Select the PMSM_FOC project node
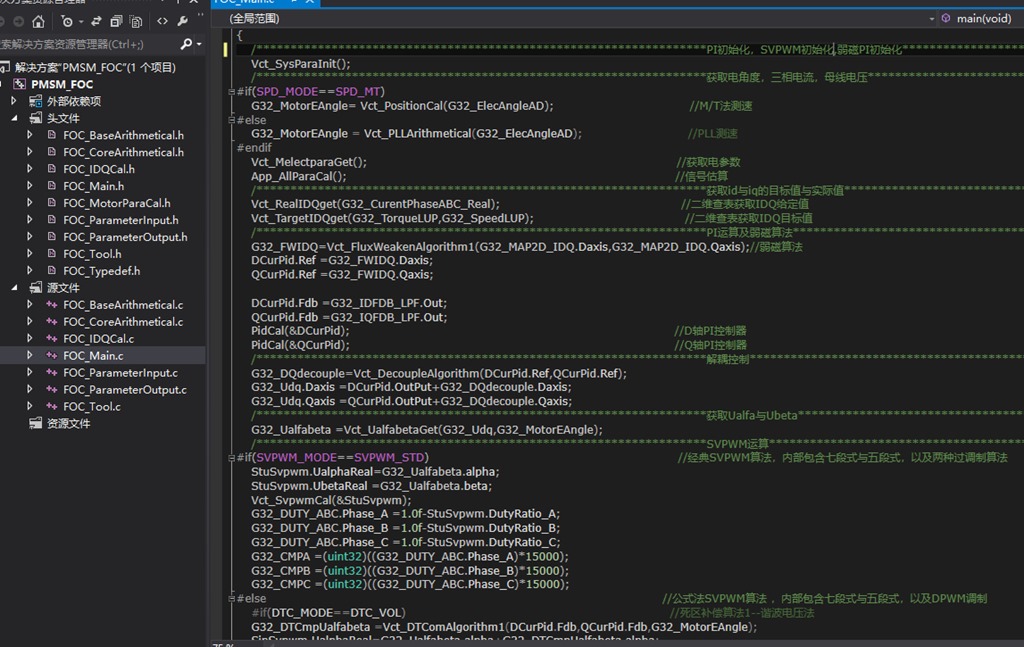Image resolution: width=1024 pixels, height=647 pixels. point(62,85)
